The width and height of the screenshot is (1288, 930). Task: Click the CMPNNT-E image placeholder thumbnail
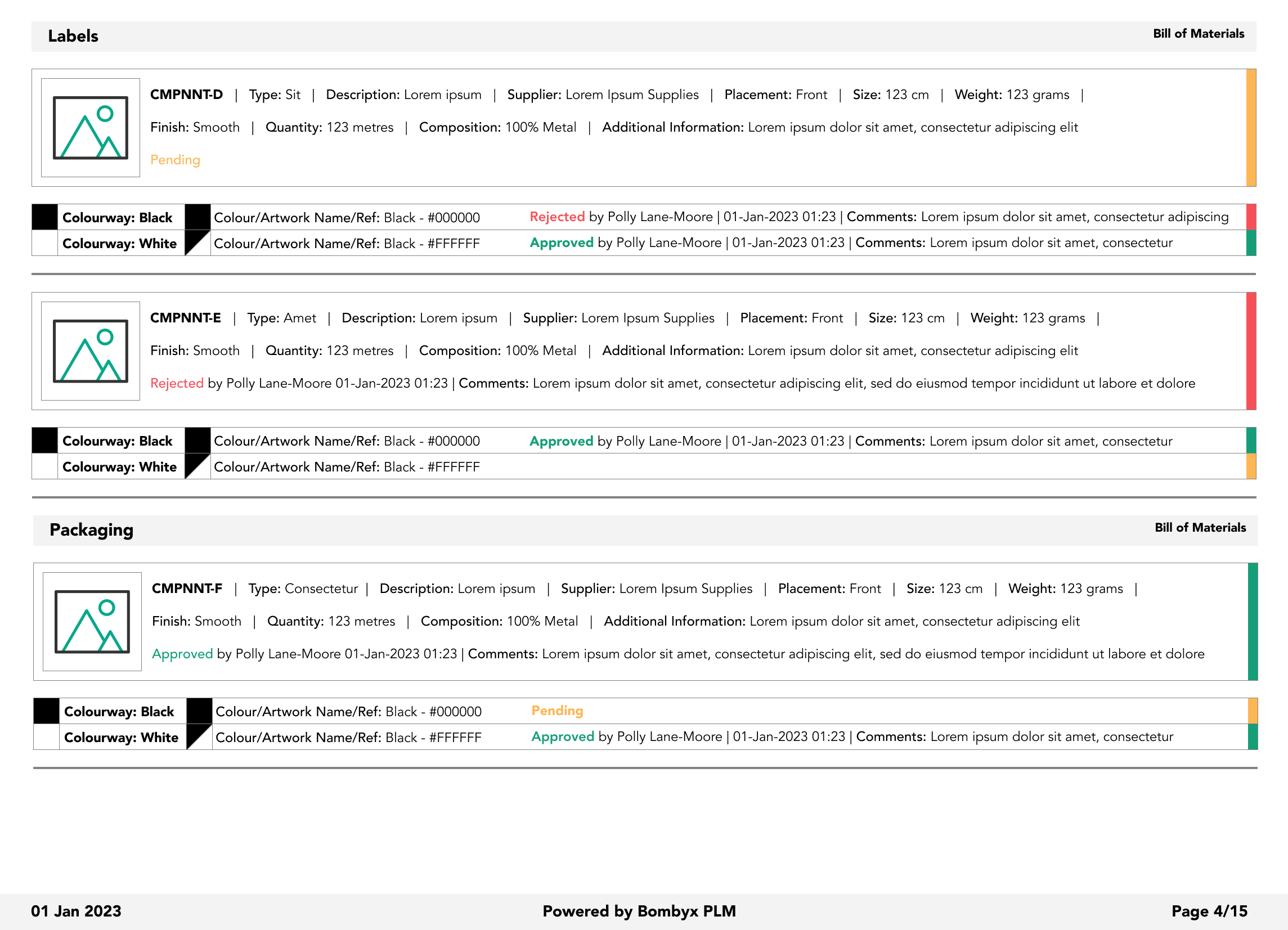click(x=90, y=351)
